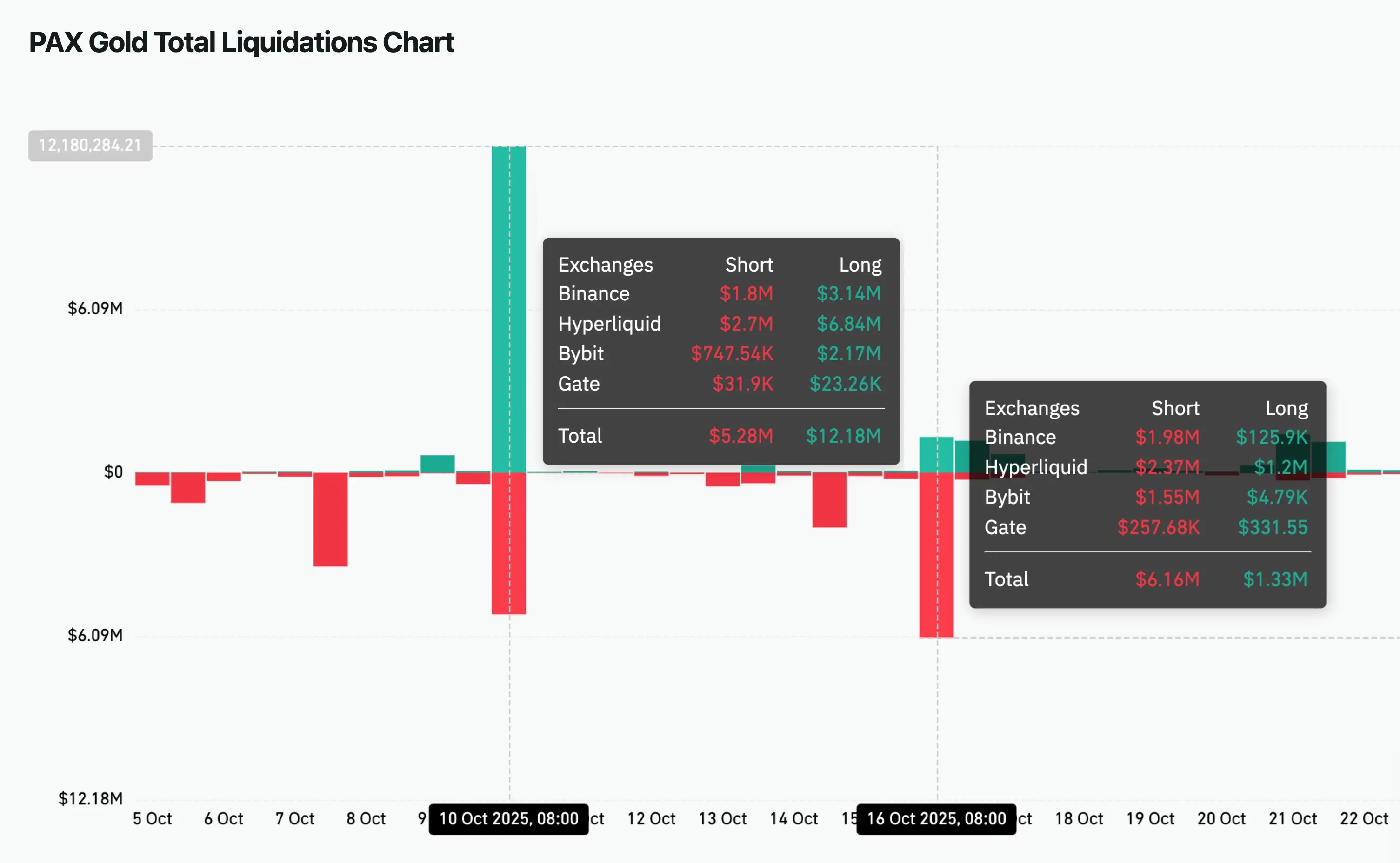
Task: Select the 16 Oct 2025, 08:00 time marker
Action: click(x=936, y=818)
